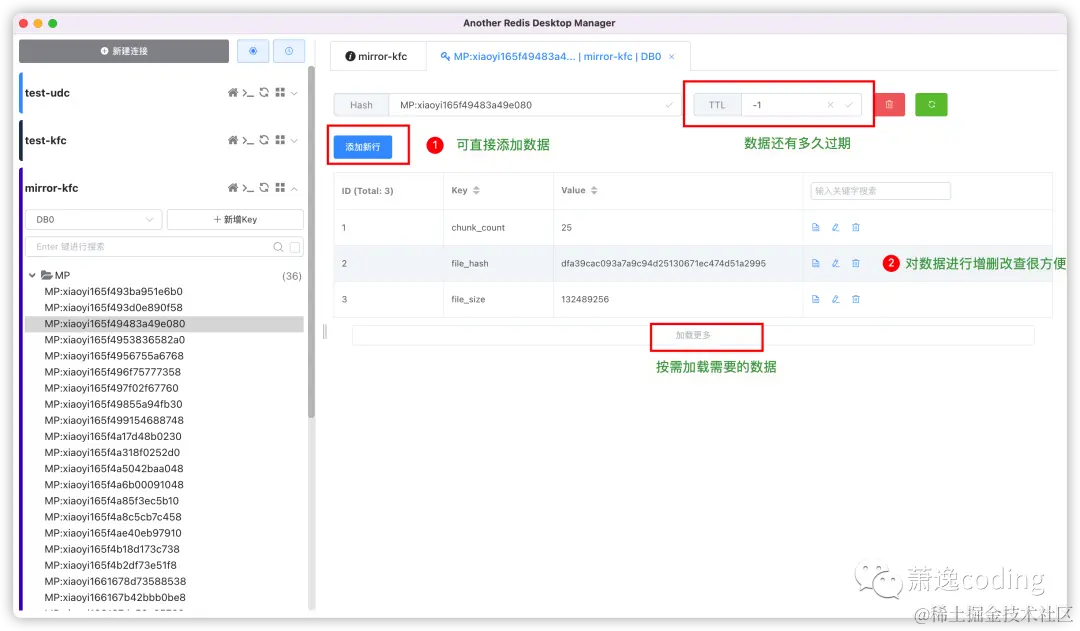The width and height of the screenshot is (1080, 631).
Task: Collapse the MP folder
Action: (32, 275)
